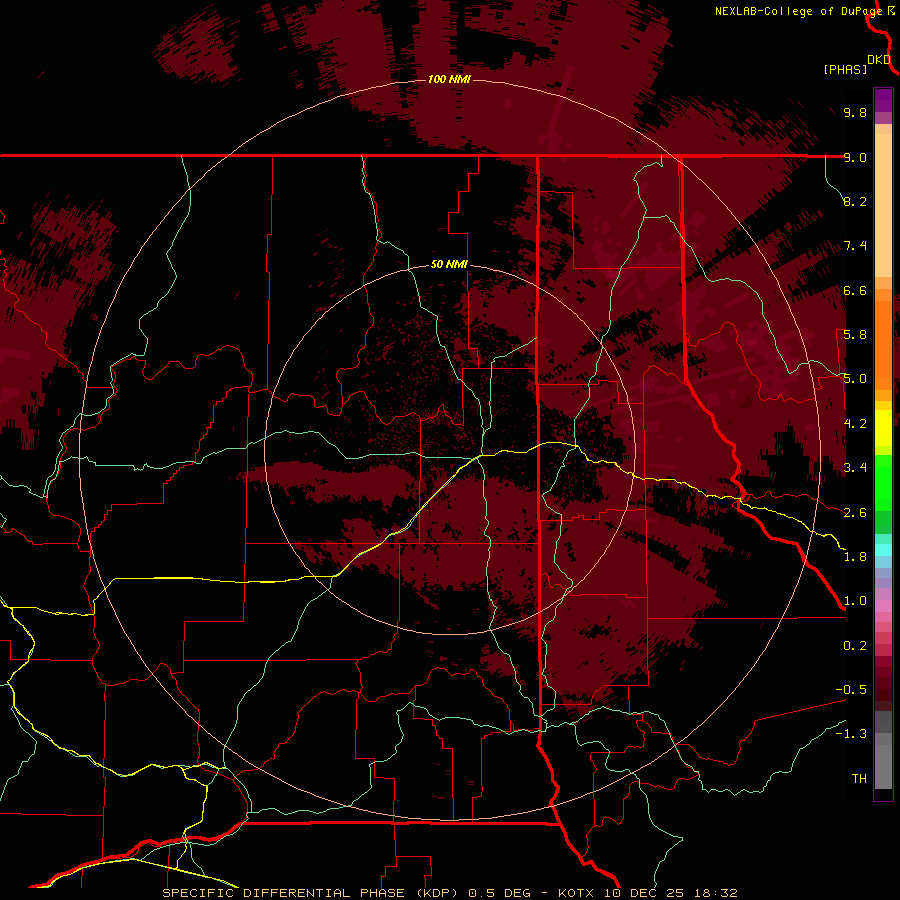Click the "DKD" label above the color scale
Viewport: 900px width, 900px height.
[x=879, y=60]
